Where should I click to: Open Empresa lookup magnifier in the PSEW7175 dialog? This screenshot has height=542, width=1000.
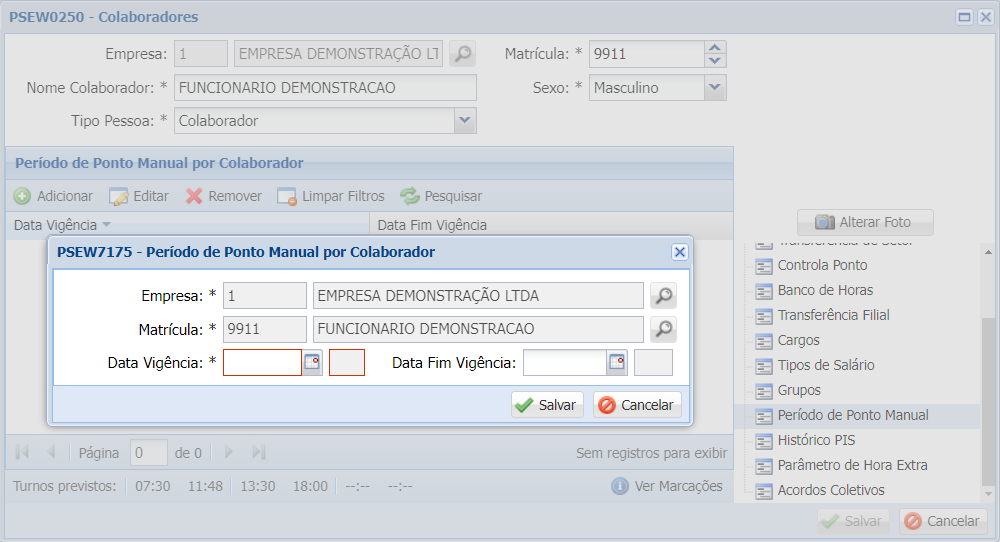click(663, 296)
